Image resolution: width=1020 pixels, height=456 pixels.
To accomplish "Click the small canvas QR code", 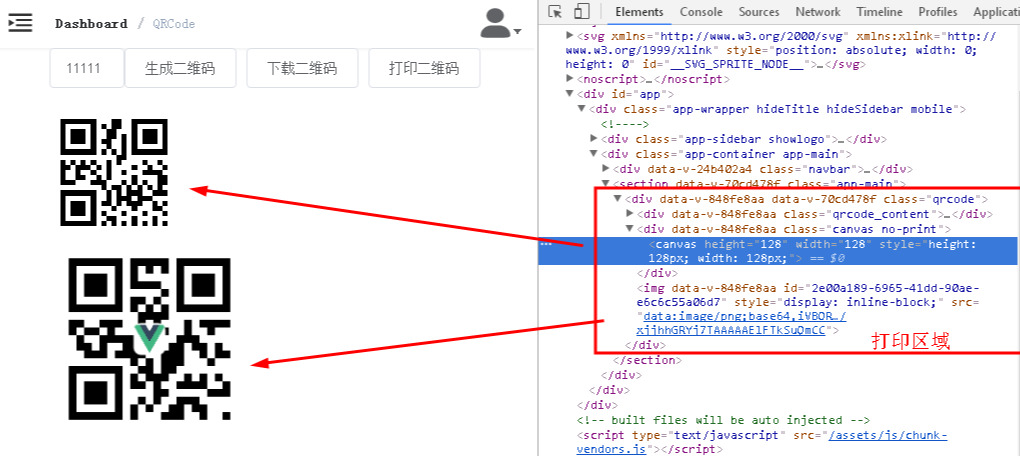I will [x=114, y=172].
